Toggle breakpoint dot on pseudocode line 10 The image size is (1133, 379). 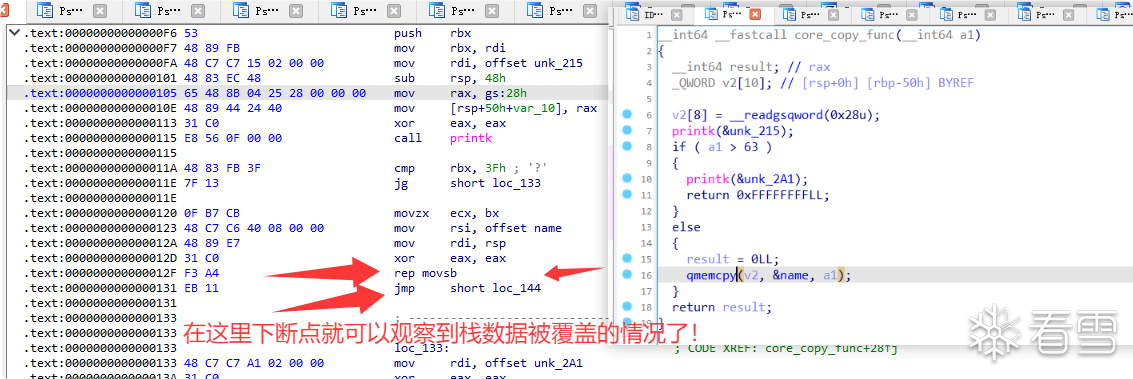click(x=627, y=179)
